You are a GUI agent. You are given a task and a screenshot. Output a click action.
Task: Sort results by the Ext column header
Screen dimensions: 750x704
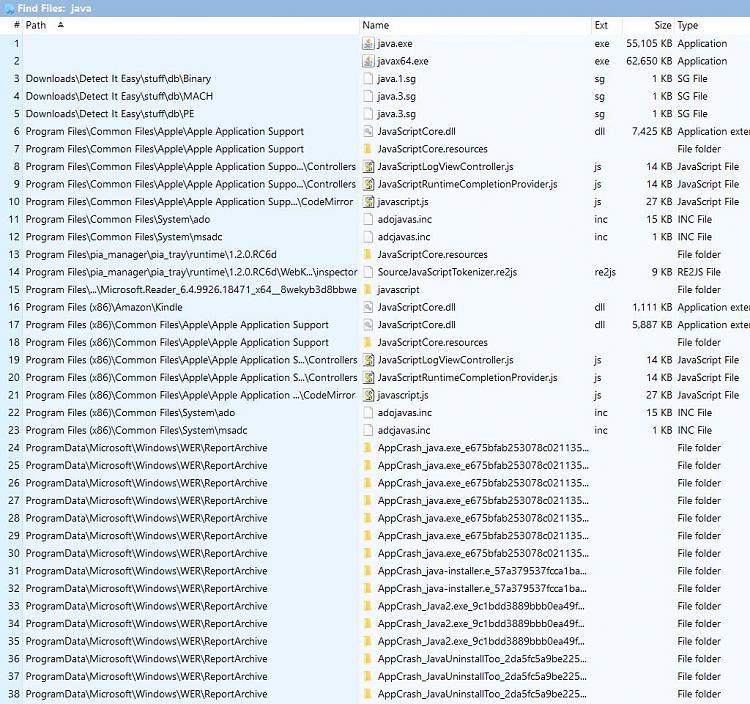(601, 25)
